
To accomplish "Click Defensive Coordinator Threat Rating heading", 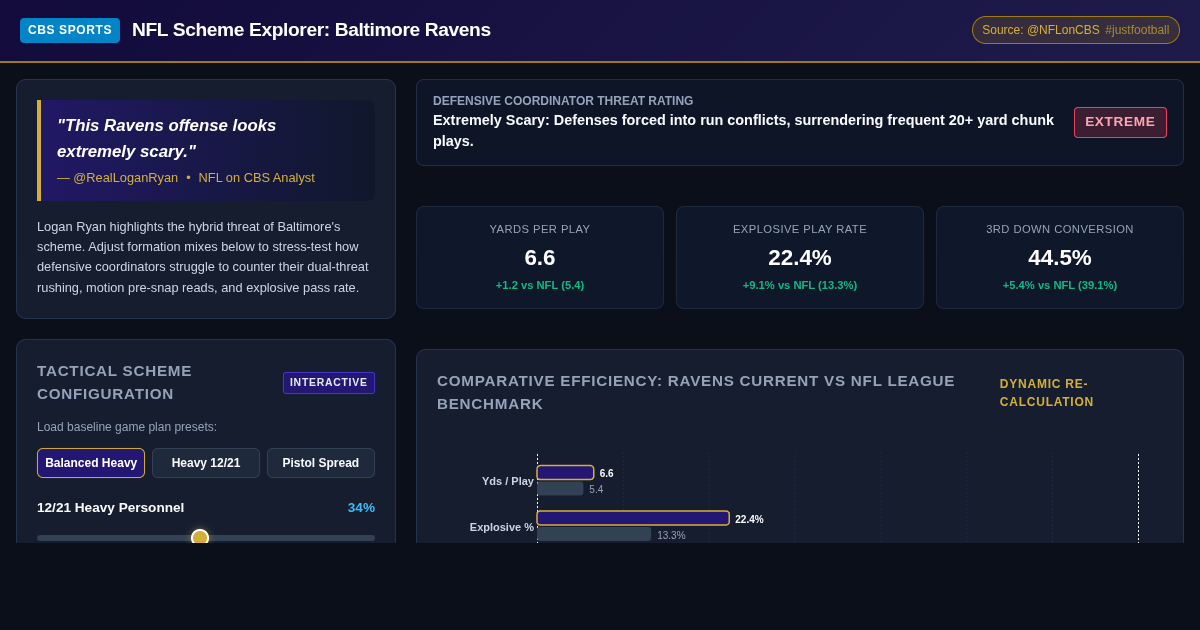I will tap(563, 101).
